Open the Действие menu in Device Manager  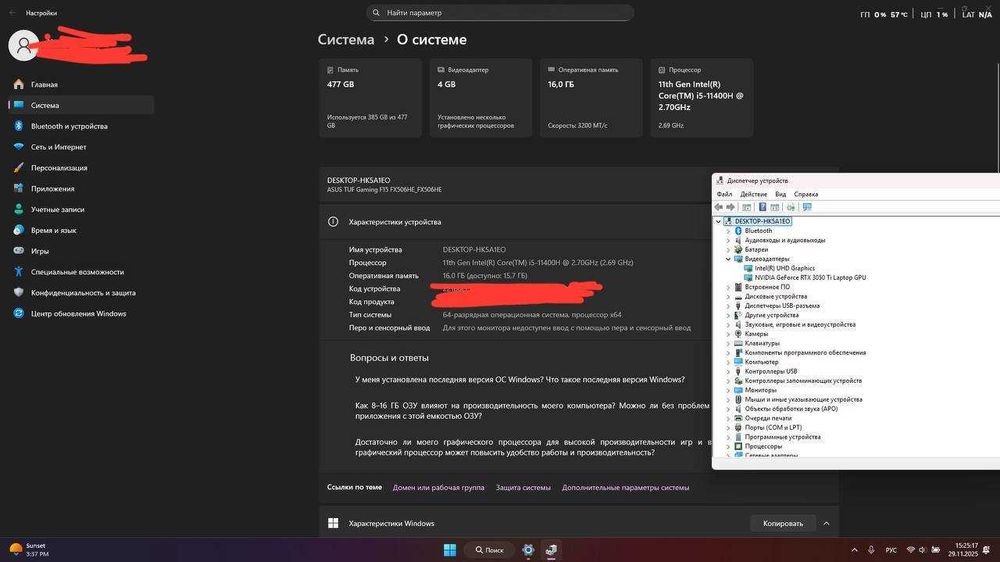point(753,194)
